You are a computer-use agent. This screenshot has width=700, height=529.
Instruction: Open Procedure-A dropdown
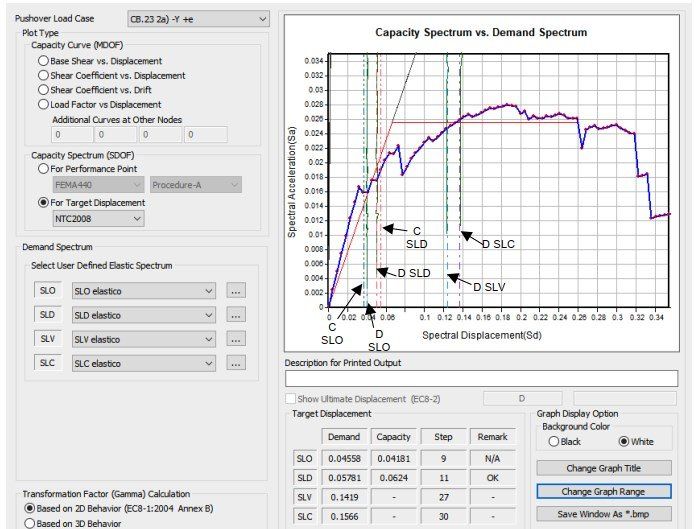point(196,185)
